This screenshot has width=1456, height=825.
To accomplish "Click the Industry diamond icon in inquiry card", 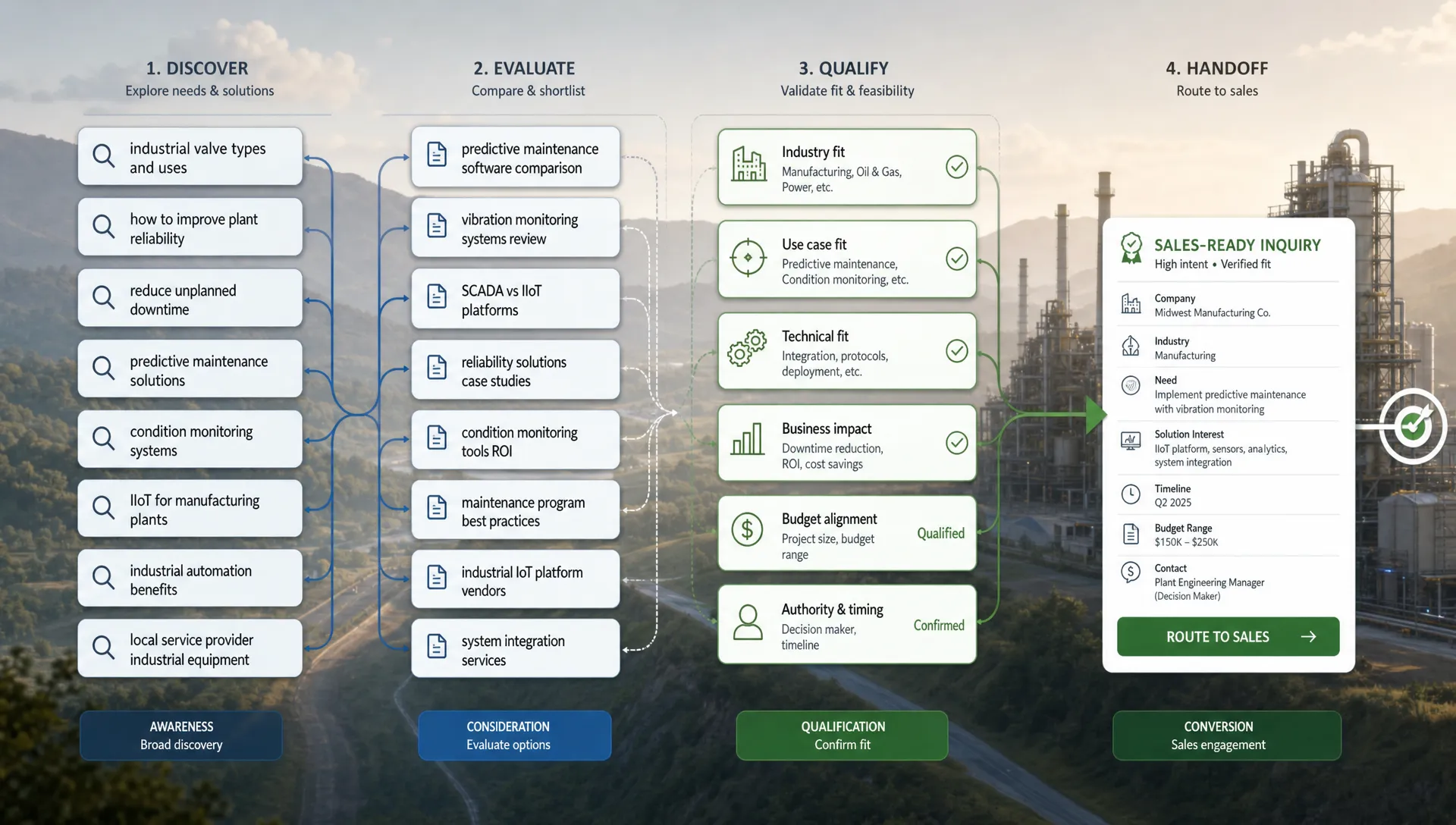I will 1131,346.
